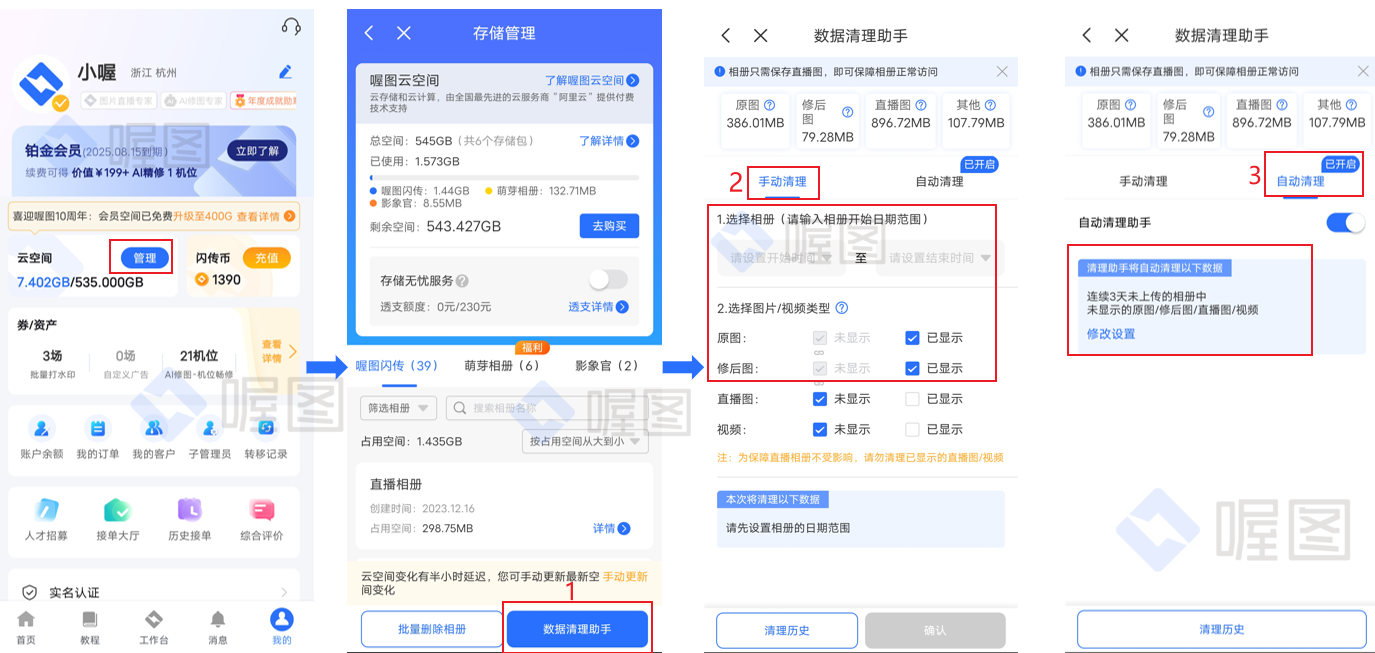Open 详情 of the 直播相册 album

pos(611,528)
